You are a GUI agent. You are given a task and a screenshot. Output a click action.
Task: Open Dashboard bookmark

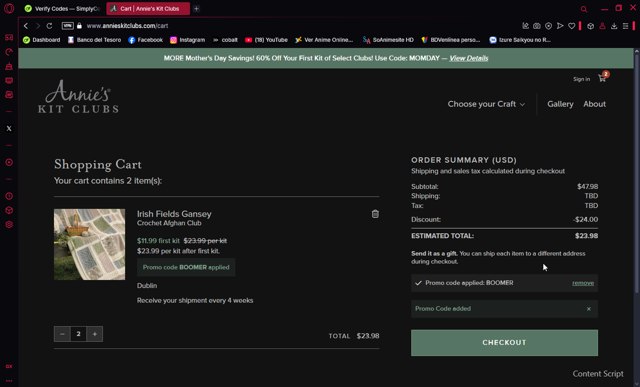[x=42, y=40]
